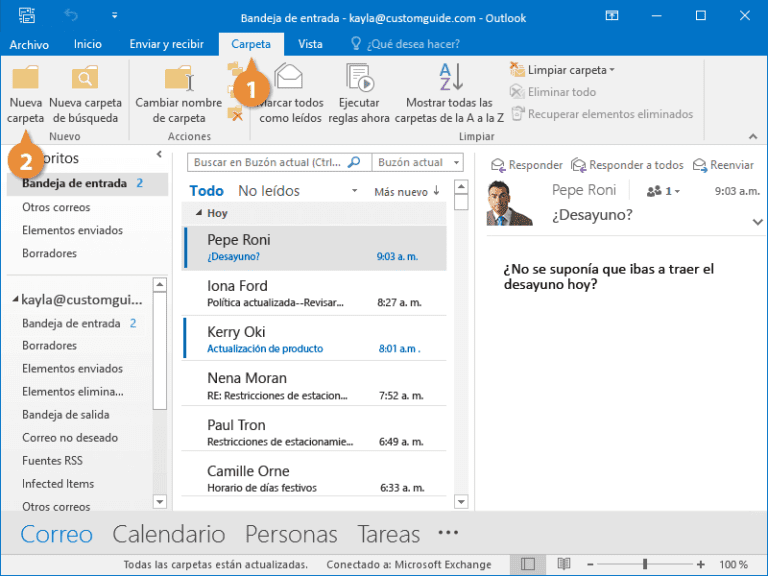Click the Nueva carpeta icon

pos(25,79)
